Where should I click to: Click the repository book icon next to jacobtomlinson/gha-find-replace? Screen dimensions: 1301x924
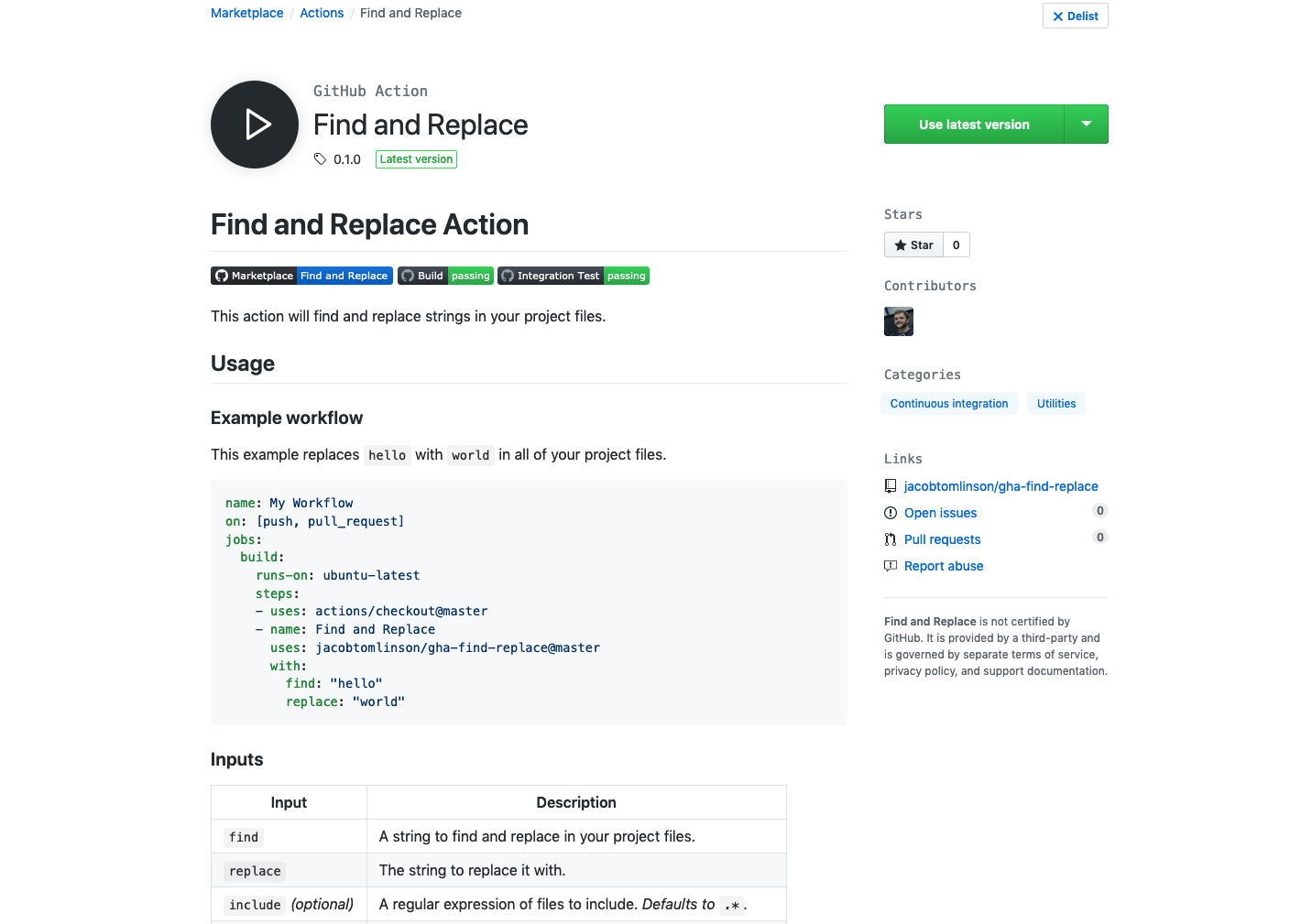[891, 485]
